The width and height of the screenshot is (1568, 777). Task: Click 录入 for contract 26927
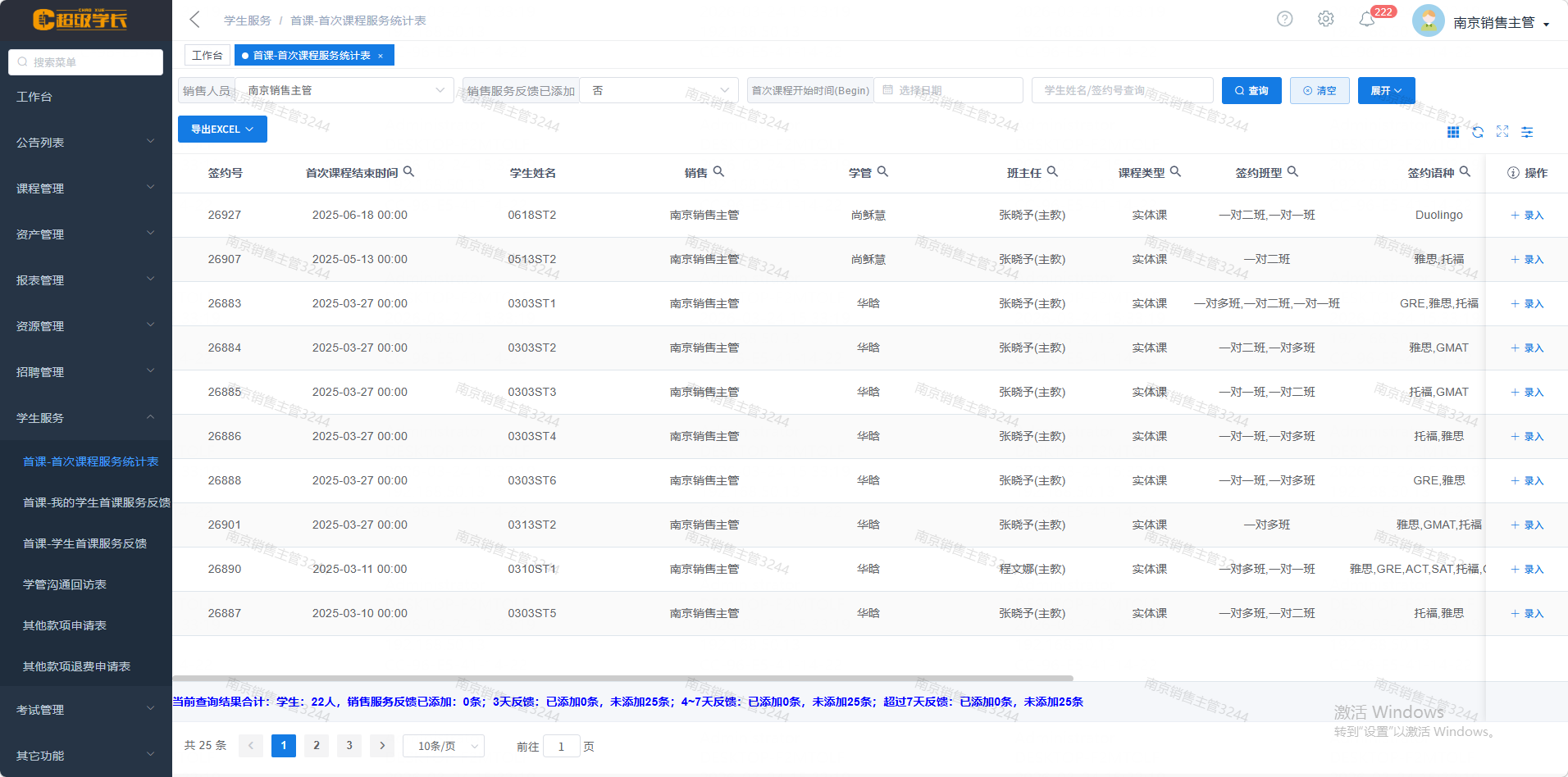[1527, 216]
